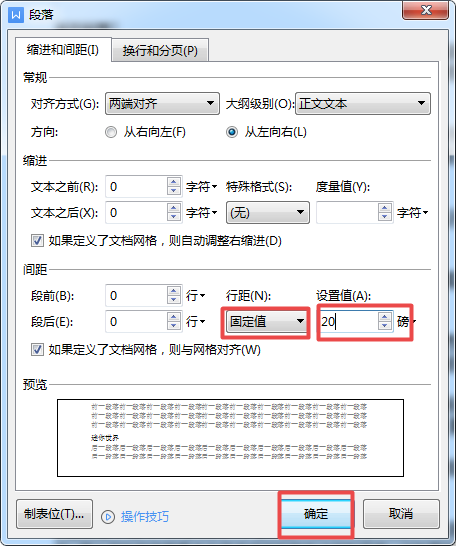Screen dimensions: 456x546
Task: Increase 文本之后 indent with up arrow
Action: [x=174, y=208]
